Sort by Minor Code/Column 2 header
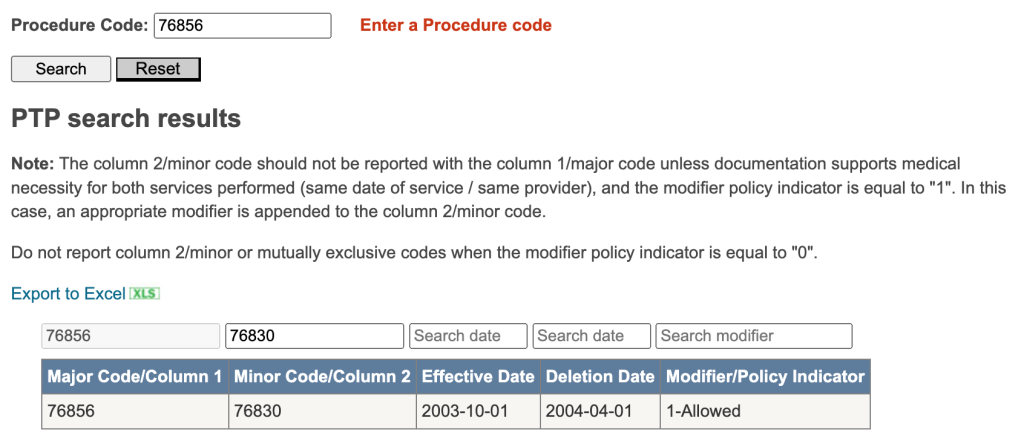 tap(322, 377)
